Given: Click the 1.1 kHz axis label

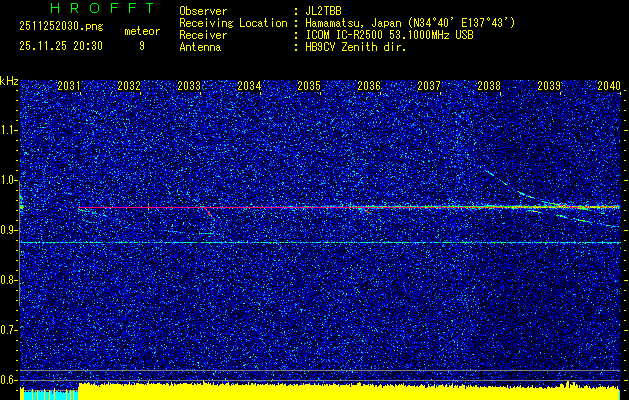Looking at the screenshot, I should click(9, 130).
